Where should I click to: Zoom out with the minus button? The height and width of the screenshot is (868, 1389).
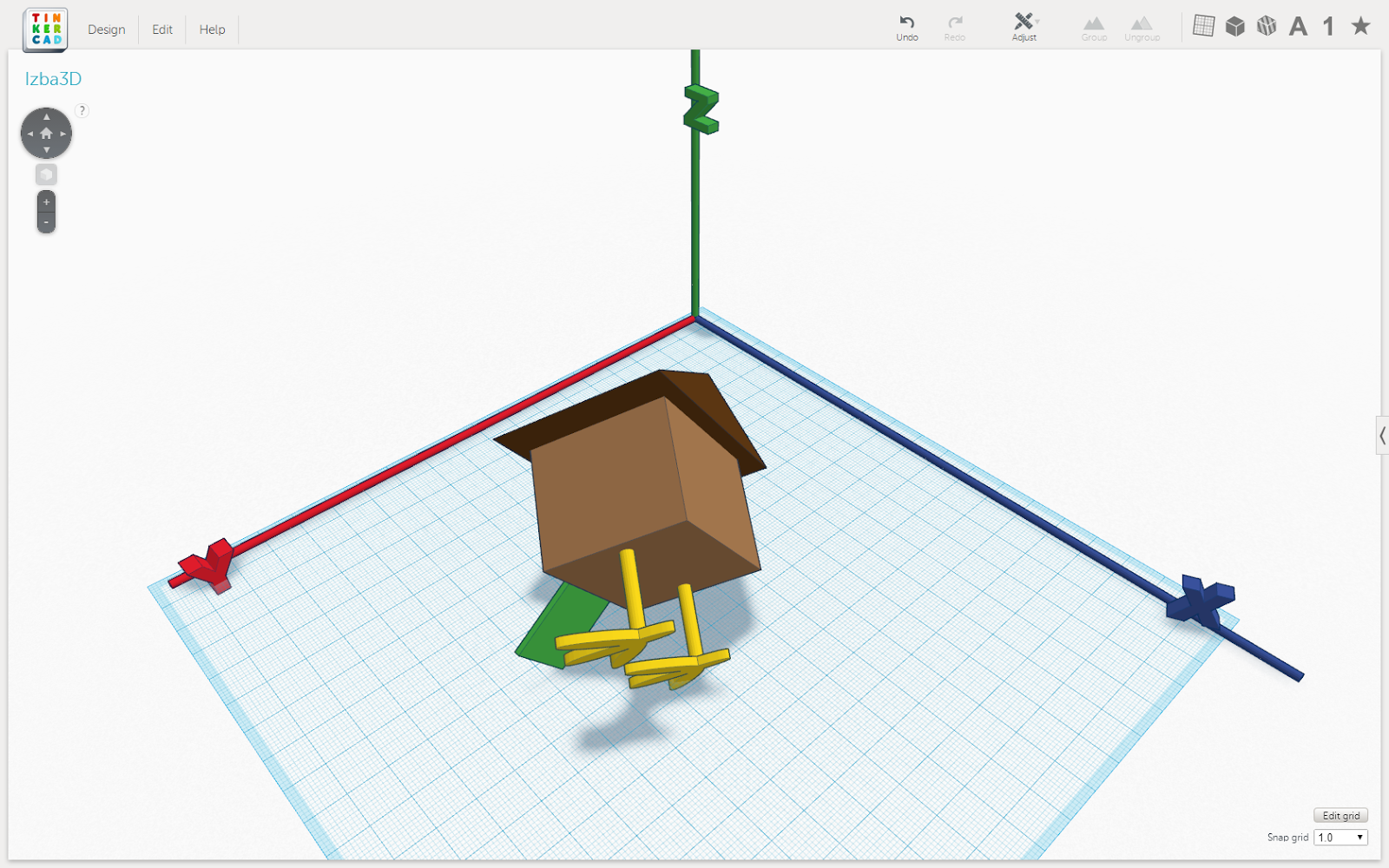tap(46, 222)
